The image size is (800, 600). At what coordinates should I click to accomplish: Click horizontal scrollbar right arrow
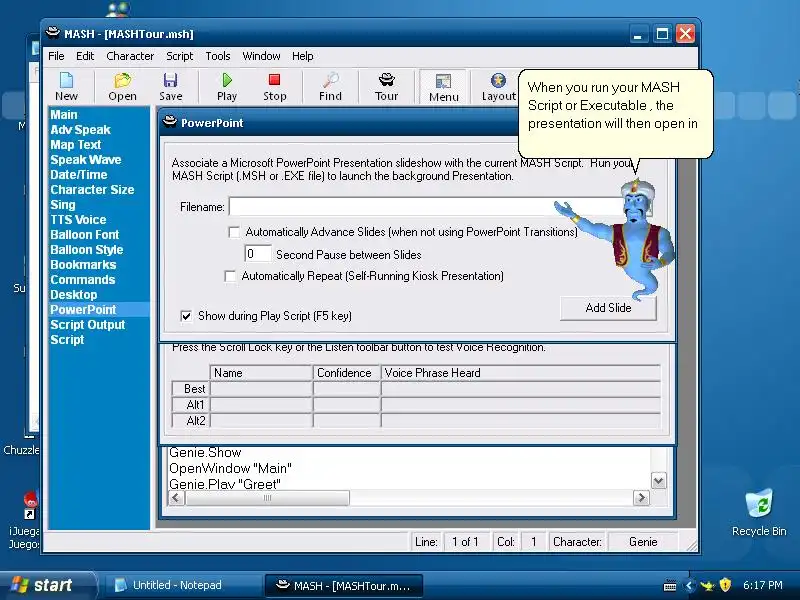(641, 497)
